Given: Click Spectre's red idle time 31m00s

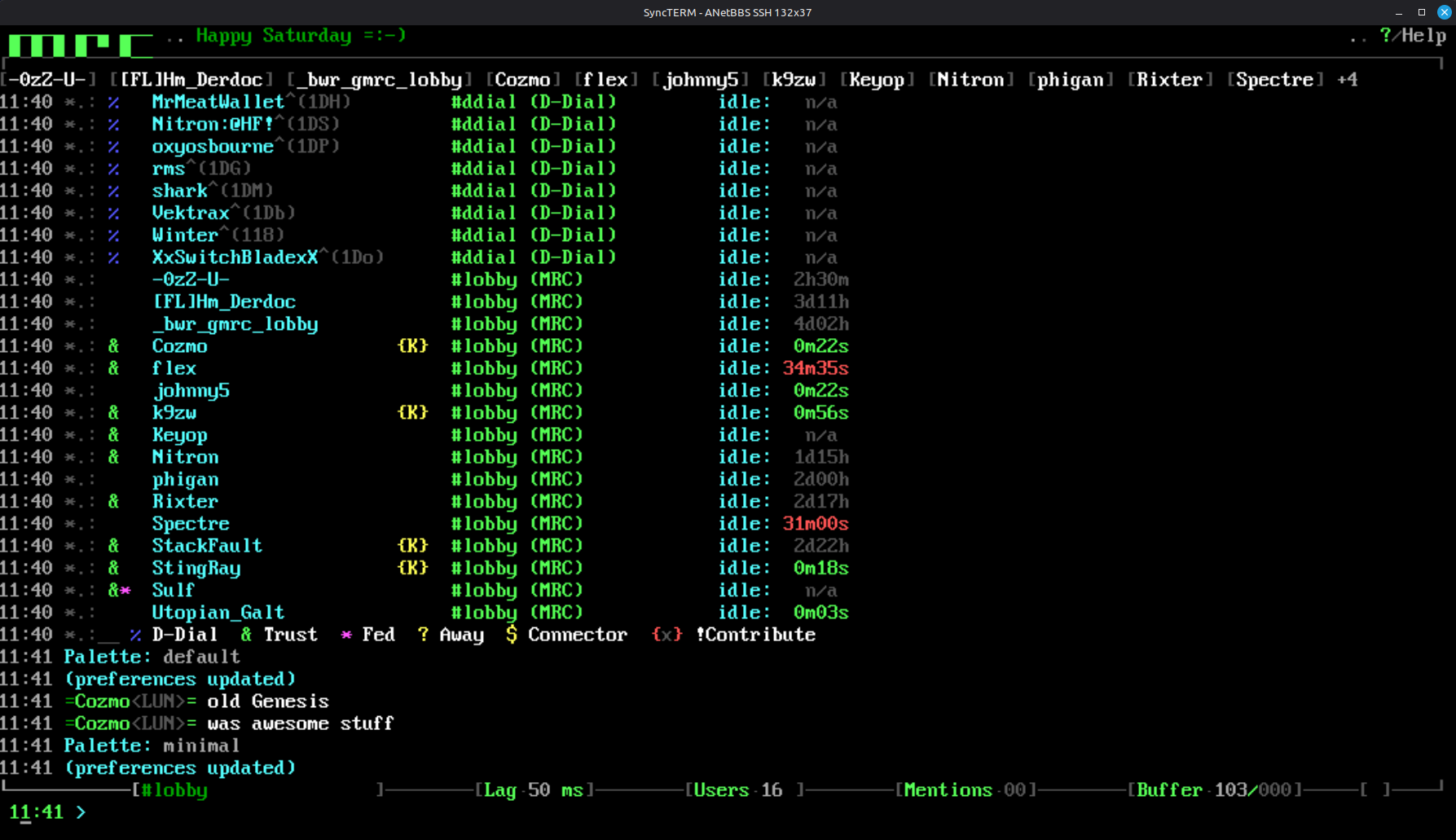Looking at the screenshot, I should point(816,523).
